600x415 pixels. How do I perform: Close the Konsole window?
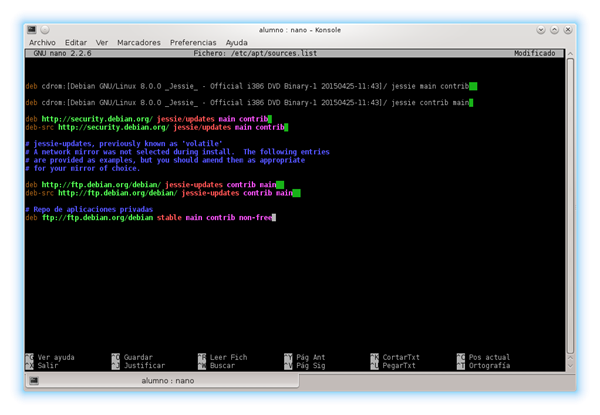click(568, 30)
